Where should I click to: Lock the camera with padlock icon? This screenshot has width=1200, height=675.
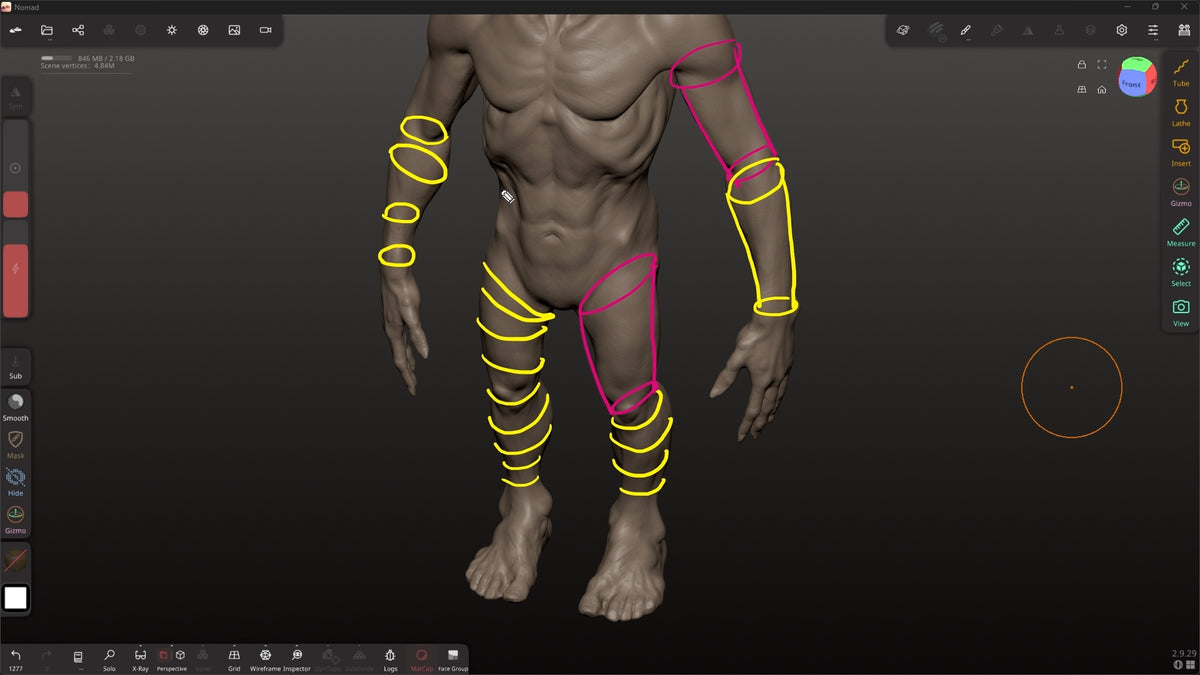[x=1081, y=65]
